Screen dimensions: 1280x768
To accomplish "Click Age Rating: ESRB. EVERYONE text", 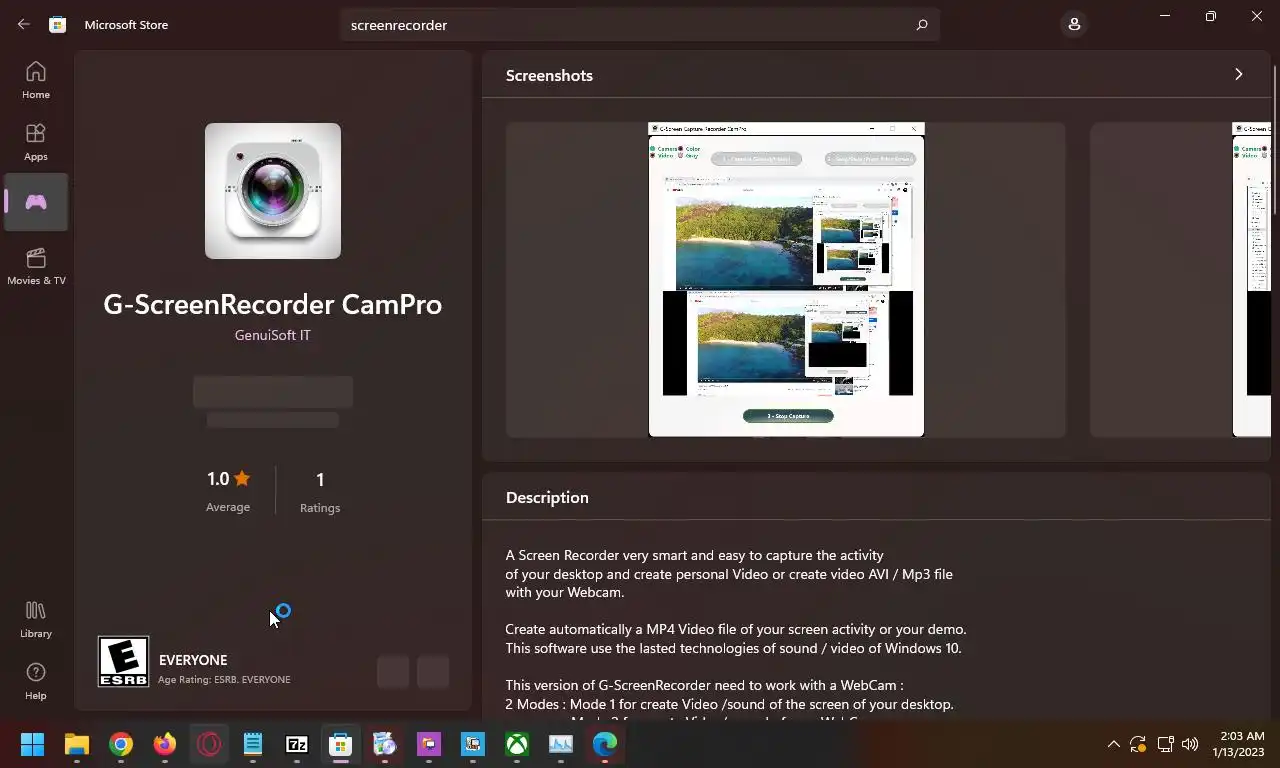I will coord(224,679).
